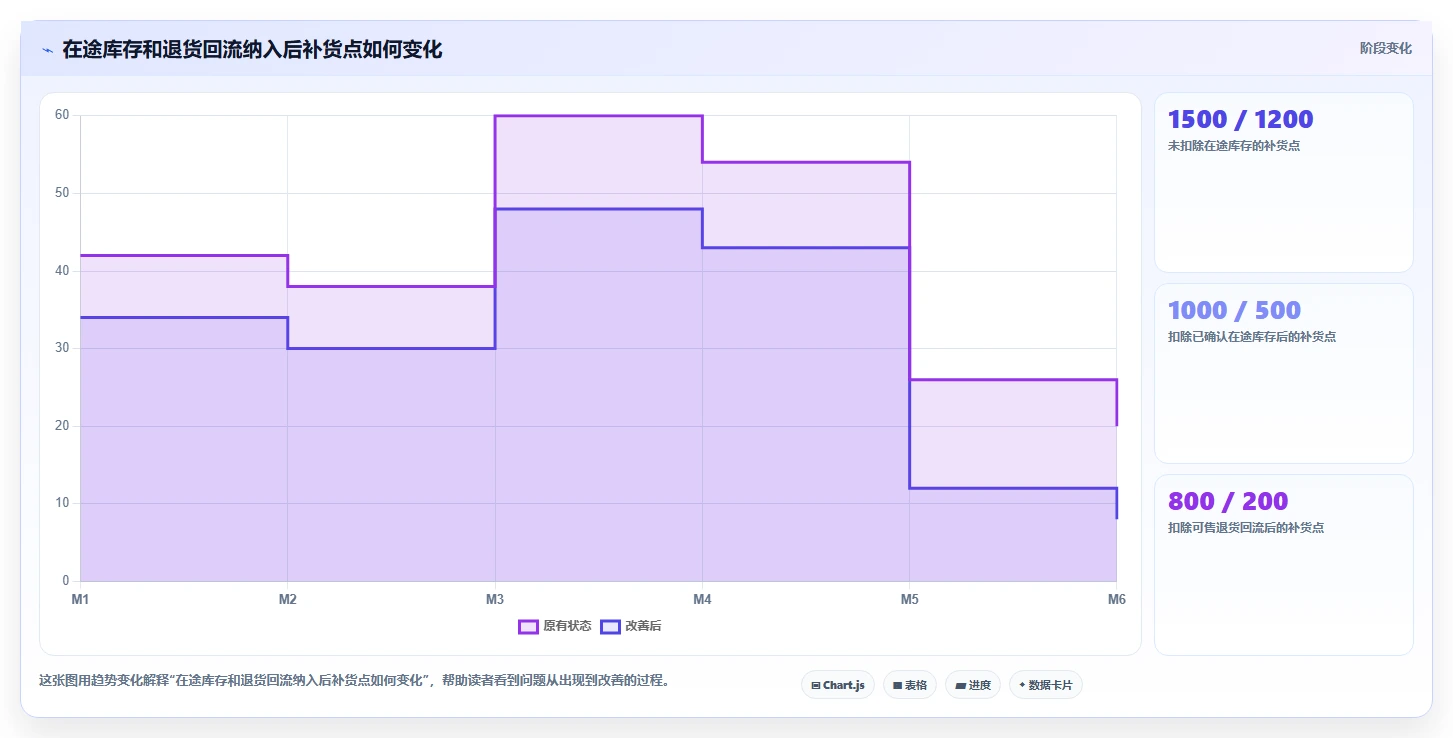
Task: Click the 800 / 200 data card value
Action: (x=1228, y=501)
